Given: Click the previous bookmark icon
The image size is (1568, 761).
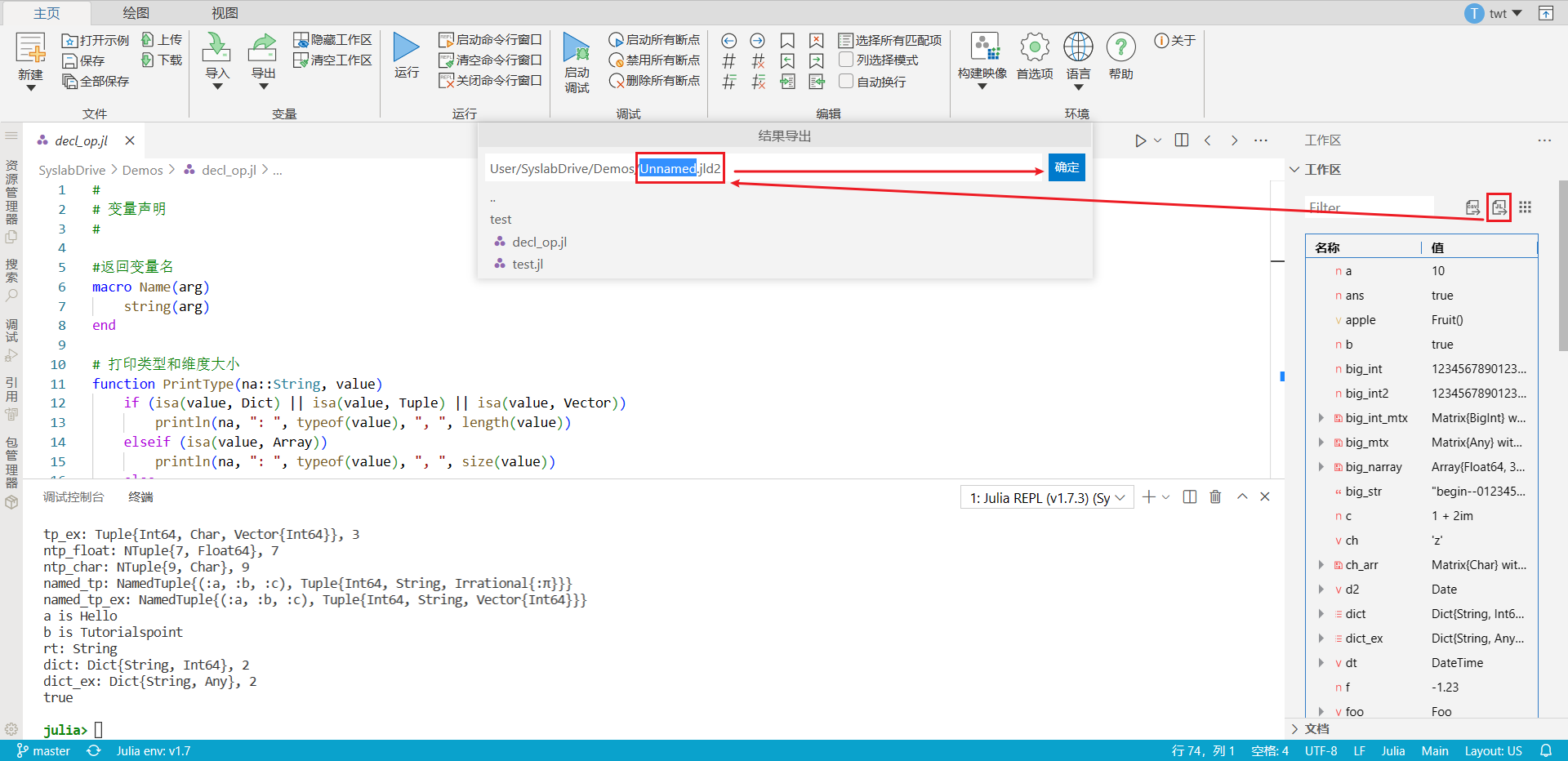Looking at the screenshot, I should click(x=787, y=61).
